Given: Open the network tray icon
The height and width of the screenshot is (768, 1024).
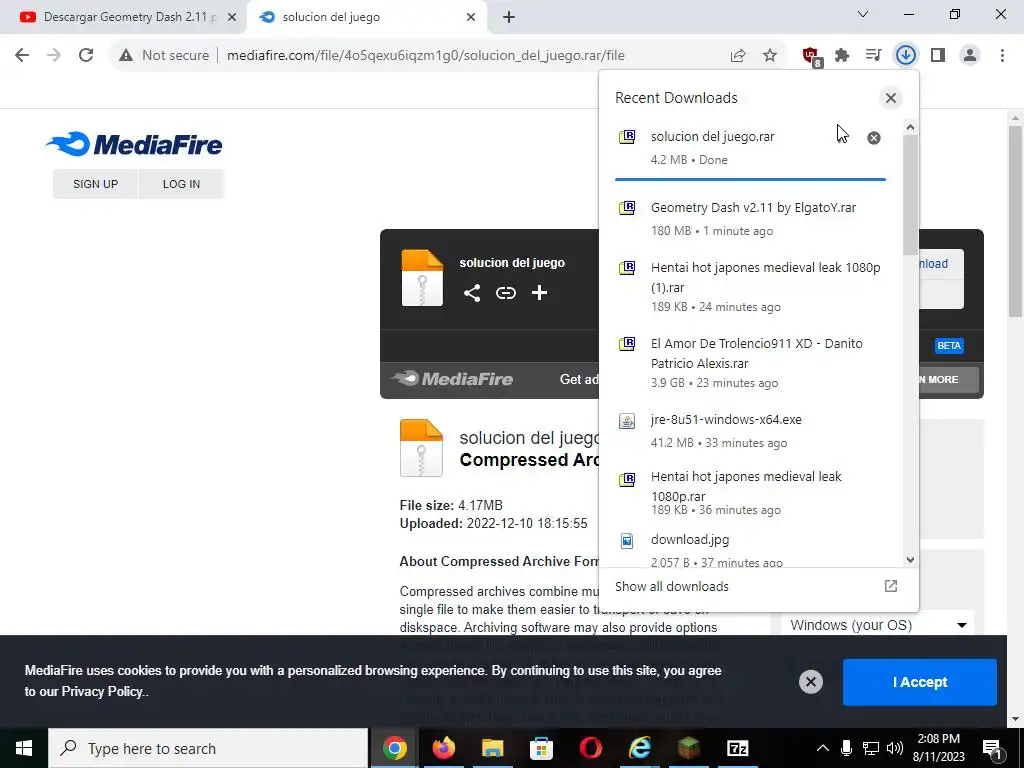Looking at the screenshot, I should coord(871,748).
